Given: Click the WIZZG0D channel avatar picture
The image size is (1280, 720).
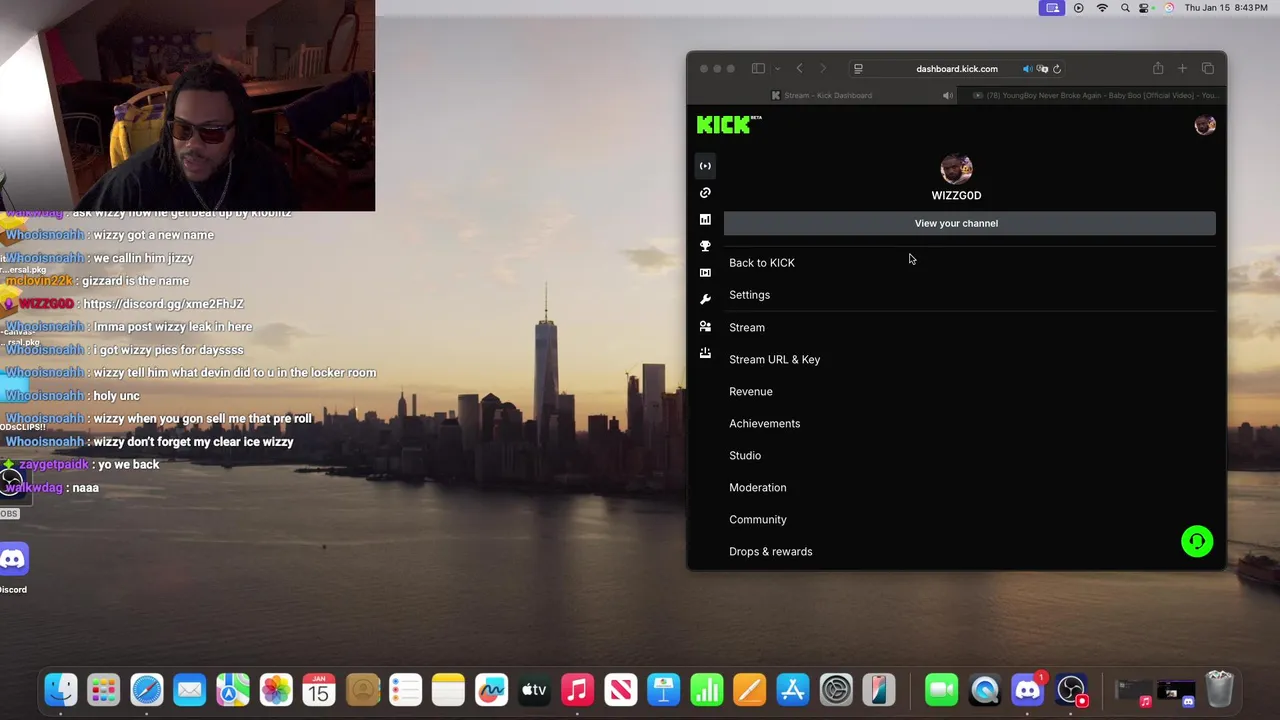Looking at the screenshot, I should point(956,170).
